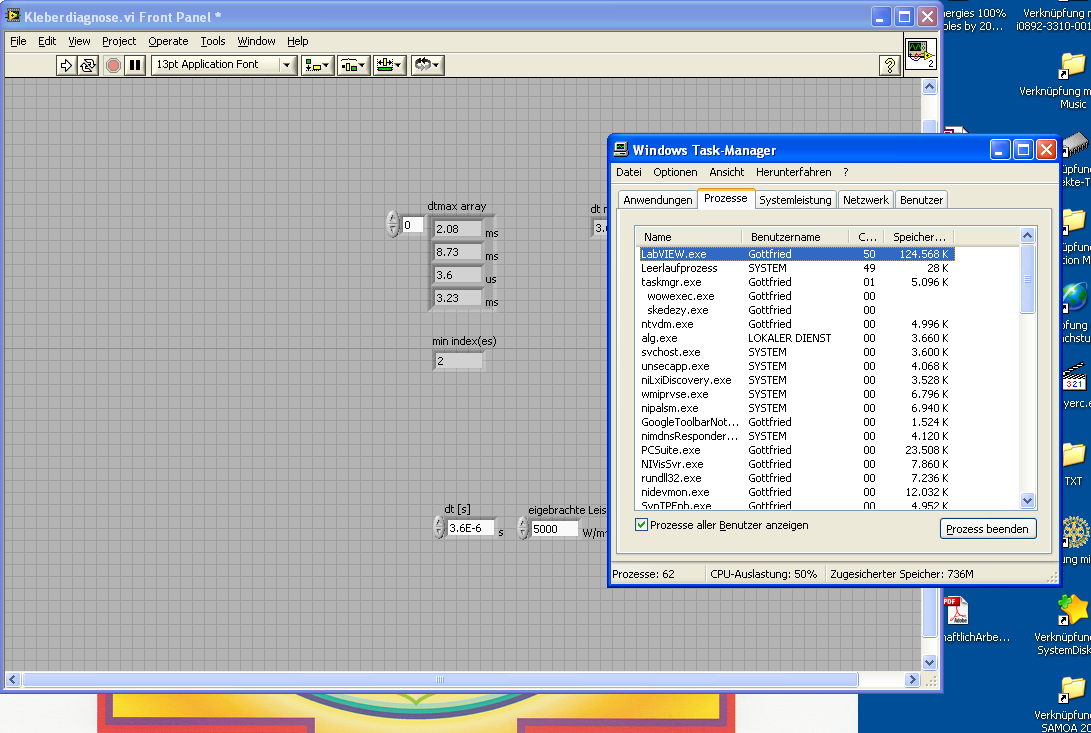Click the 'Prozess beenden' button
Viewport: 1091px width, 733px height.
(989, 529)
